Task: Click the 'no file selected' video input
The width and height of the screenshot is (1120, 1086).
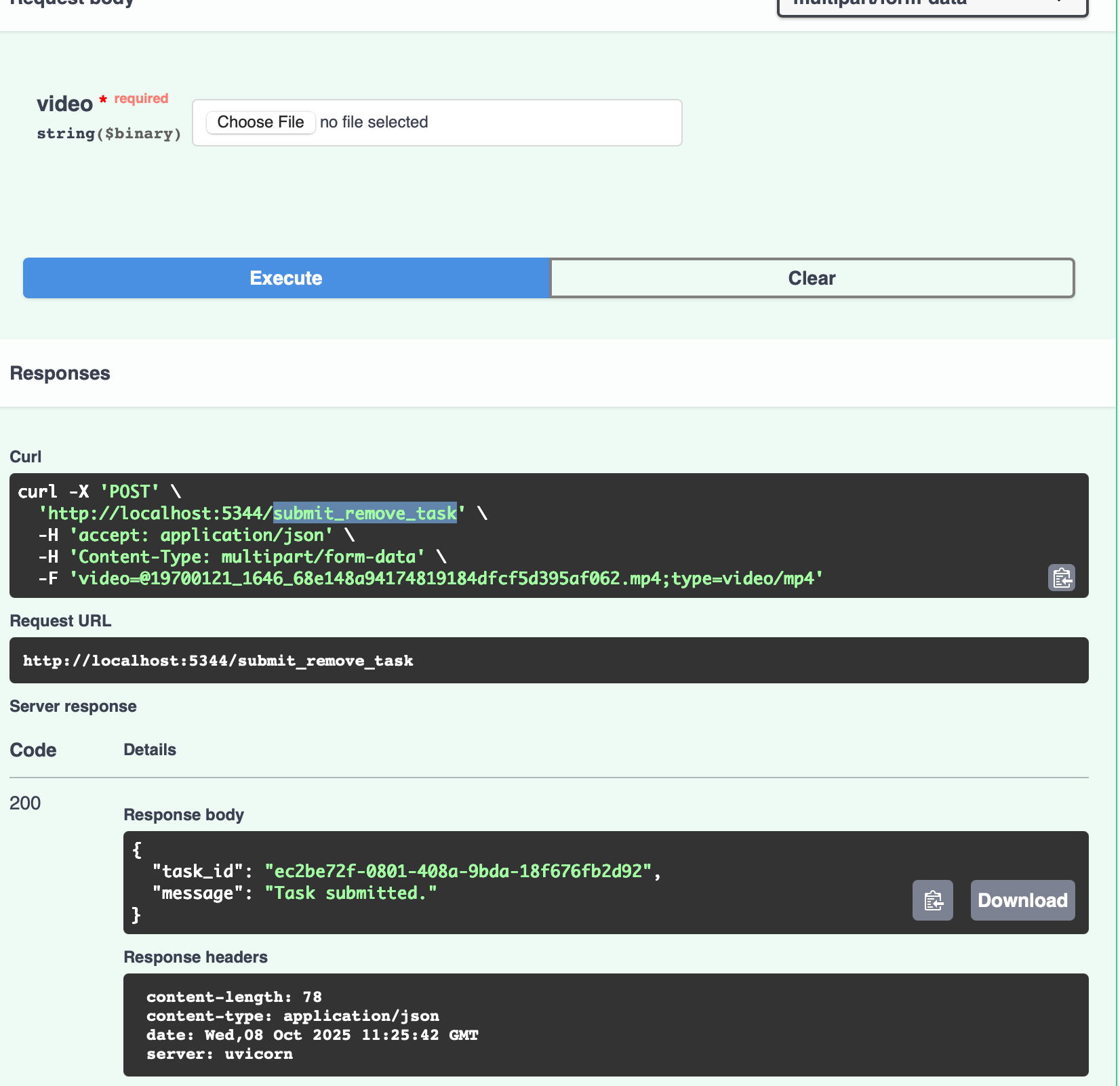Action: coord(374,122)
